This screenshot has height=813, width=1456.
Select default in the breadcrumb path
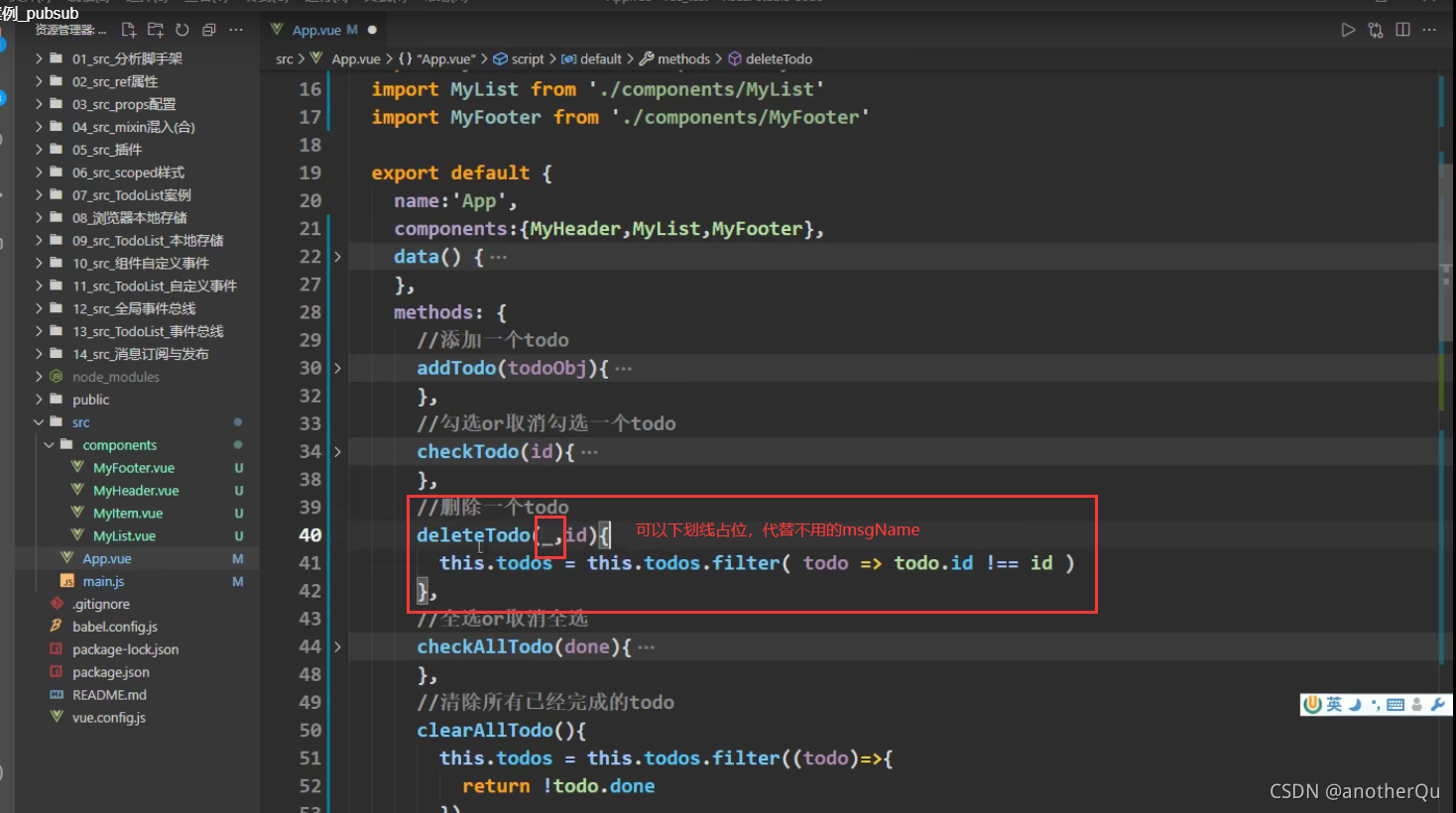(x=601, y=59)
